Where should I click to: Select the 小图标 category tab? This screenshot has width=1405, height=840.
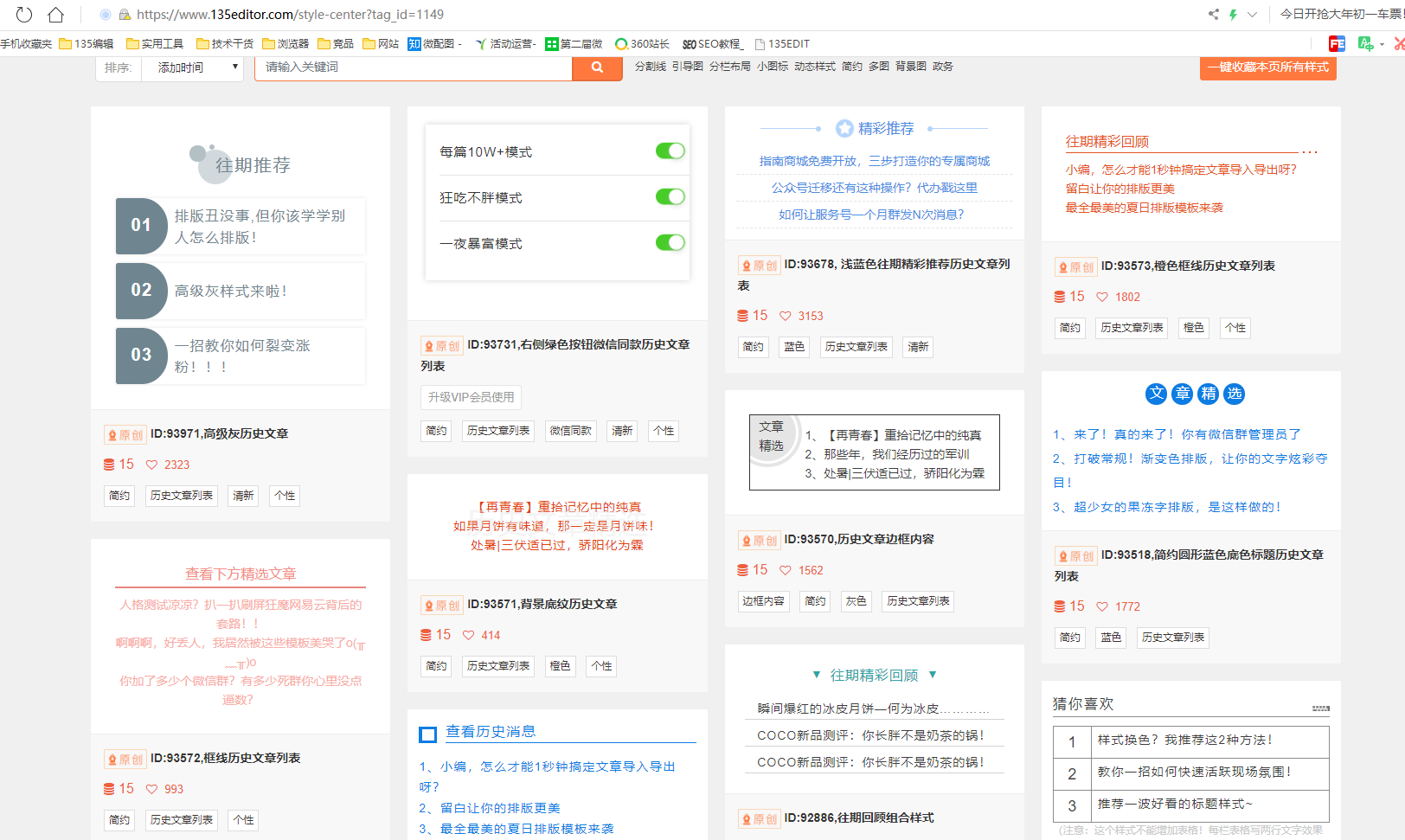773,66
